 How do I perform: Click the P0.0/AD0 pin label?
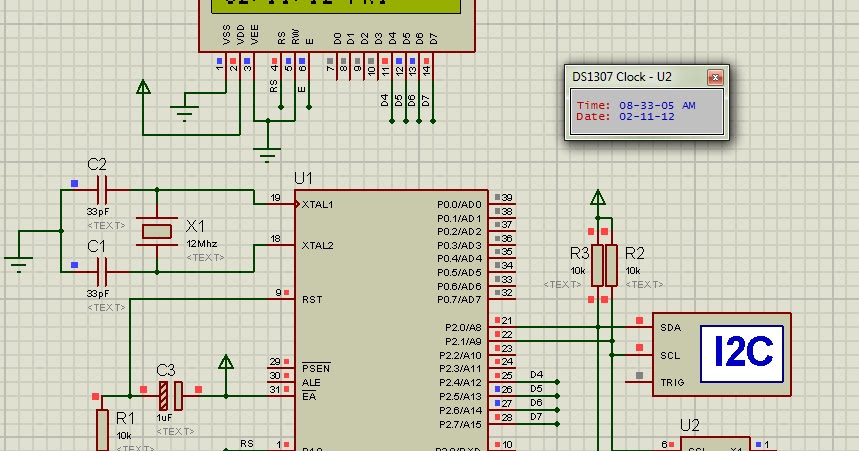tap(459, 205)
